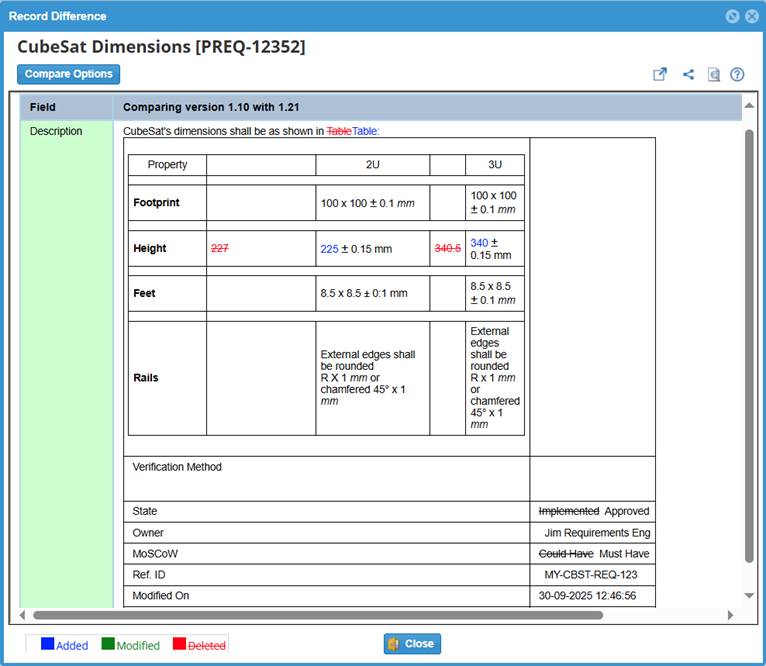Click the Field column header
Image resolution: width=766 pixels, height=666 pixels.
43,107
